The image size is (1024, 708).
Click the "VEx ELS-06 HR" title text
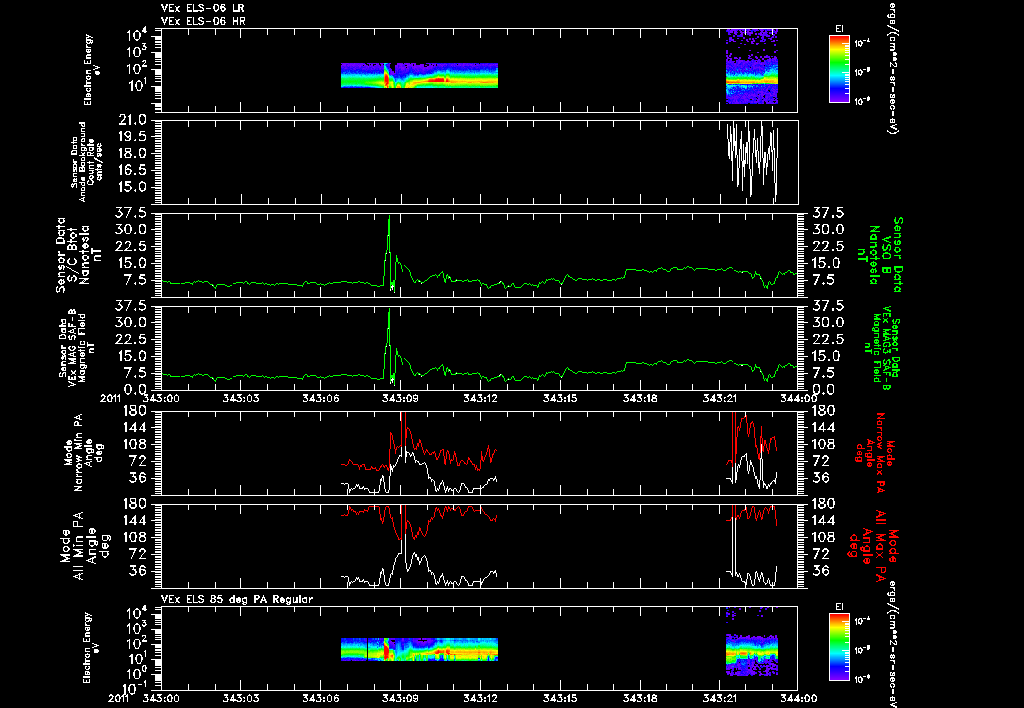pyautogui.click(x=203, y=21)
